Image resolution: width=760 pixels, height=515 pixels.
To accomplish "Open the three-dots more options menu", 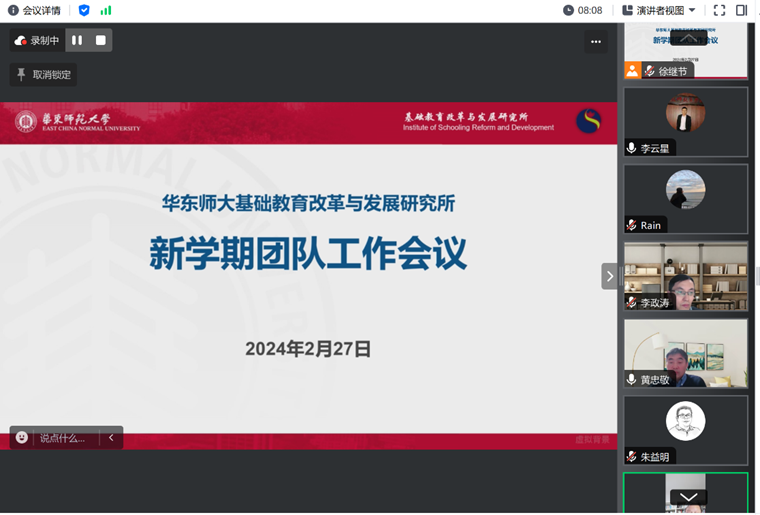I will 596,42.
